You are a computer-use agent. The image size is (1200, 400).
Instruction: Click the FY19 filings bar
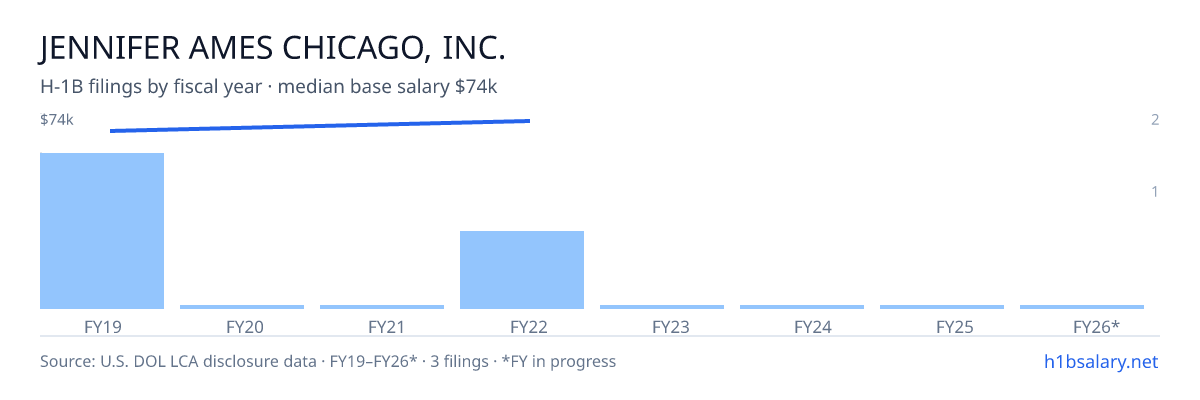[x=102, y=231]
